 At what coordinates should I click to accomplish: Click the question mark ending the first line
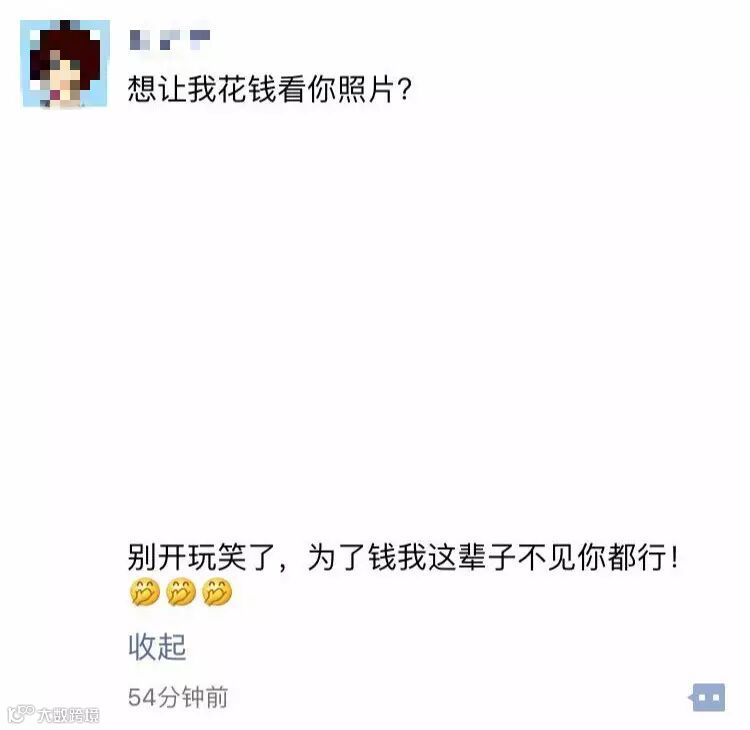[x=405, y=89]
